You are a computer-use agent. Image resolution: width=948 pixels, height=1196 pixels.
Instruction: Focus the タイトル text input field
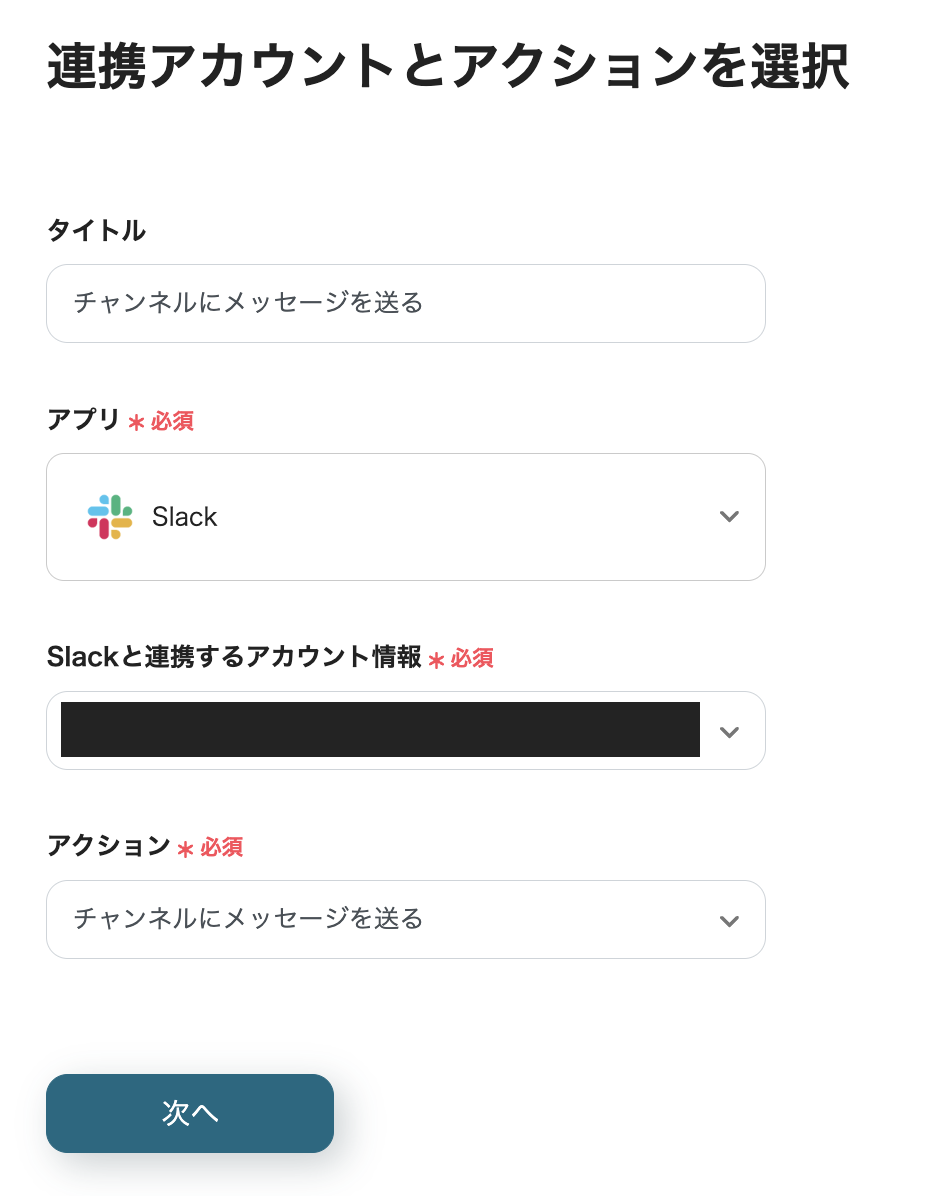coord(405,303)
